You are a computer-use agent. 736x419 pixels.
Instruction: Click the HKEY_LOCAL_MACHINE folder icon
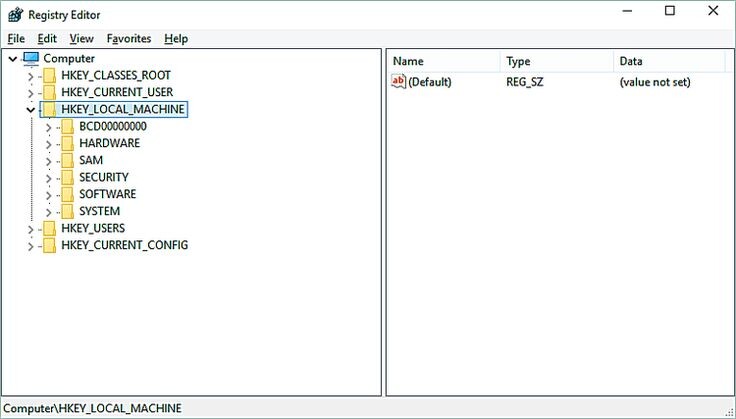point(49,109)
